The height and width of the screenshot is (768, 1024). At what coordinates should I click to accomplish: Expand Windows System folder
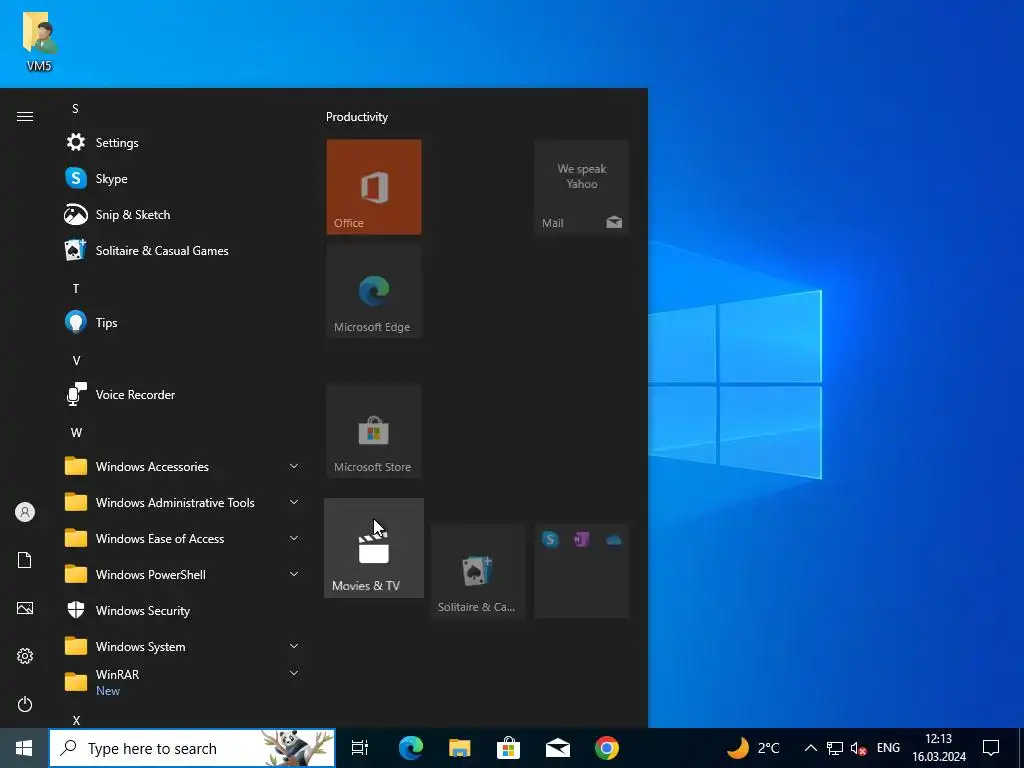coord(183,646)
